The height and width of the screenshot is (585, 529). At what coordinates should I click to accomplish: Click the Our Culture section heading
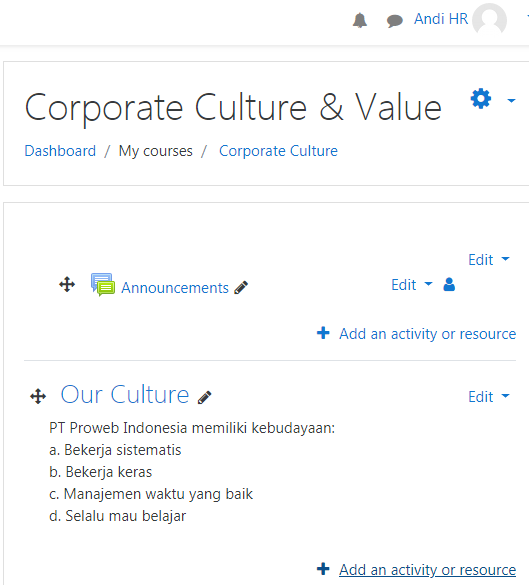pyautogui.click(x=125, y=394)
